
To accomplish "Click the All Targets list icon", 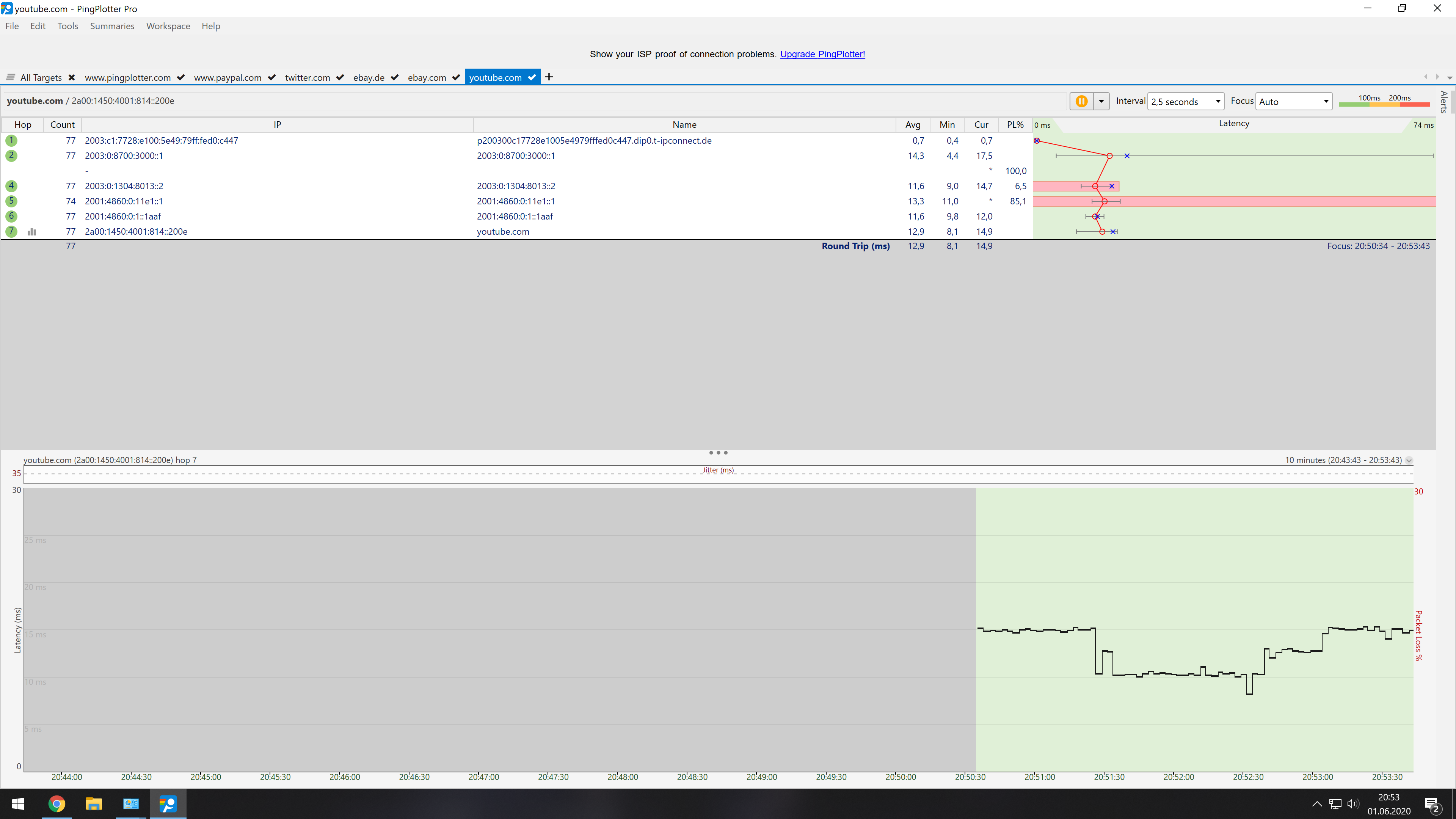I will tap(10, 77).
